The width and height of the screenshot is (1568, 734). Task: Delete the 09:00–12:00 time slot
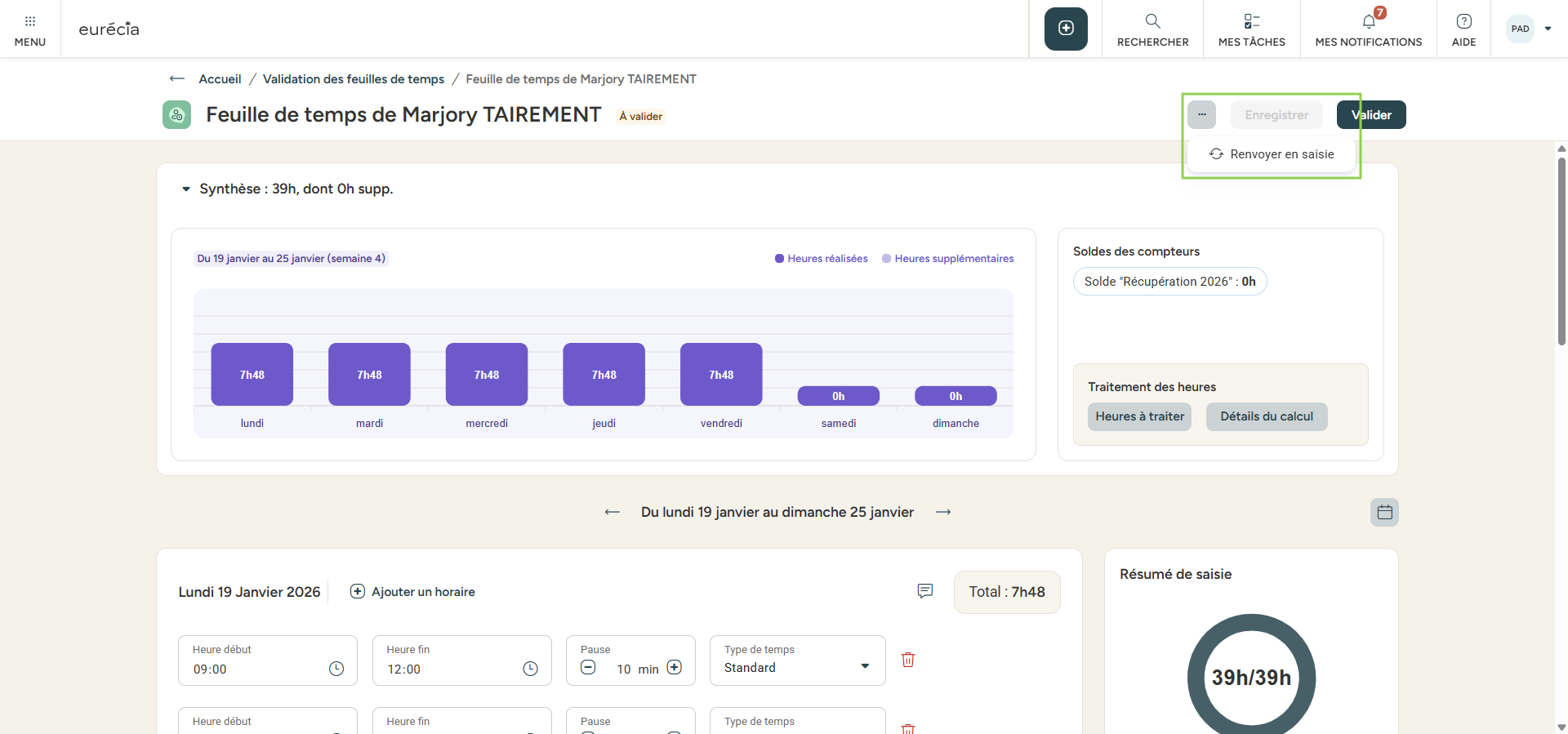tap(907, 660)
